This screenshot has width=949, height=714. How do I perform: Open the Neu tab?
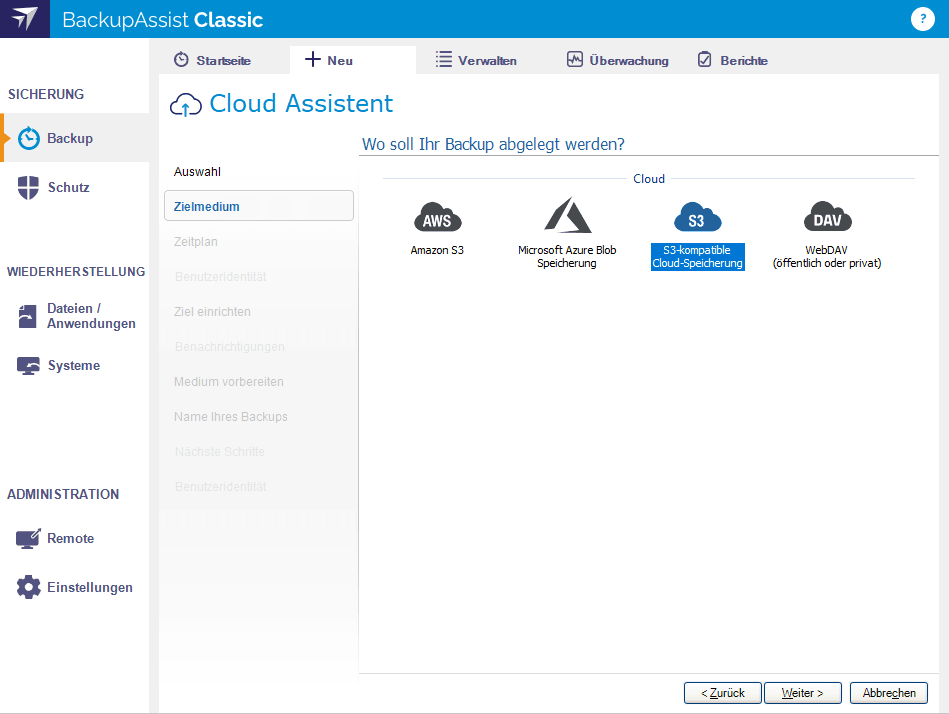click(x=353, y=60)
